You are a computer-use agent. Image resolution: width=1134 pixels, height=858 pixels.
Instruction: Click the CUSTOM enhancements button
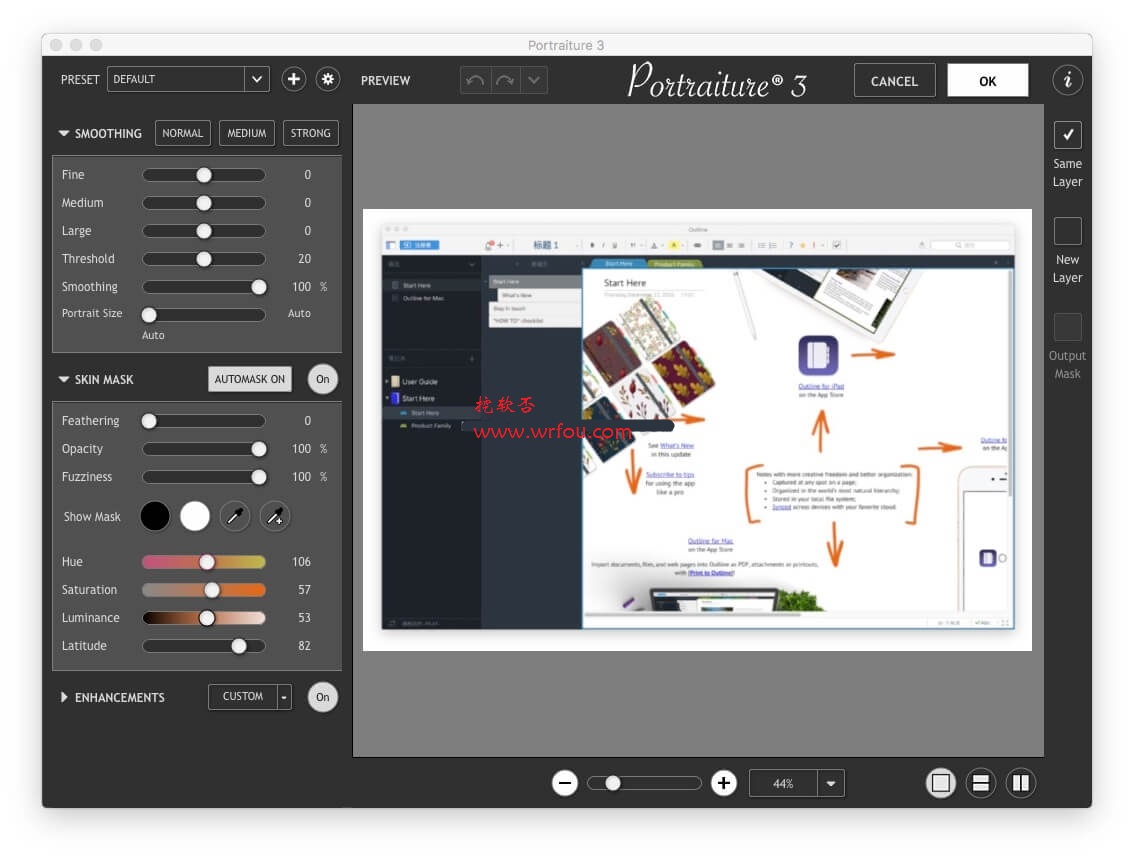tap(242, 697)
